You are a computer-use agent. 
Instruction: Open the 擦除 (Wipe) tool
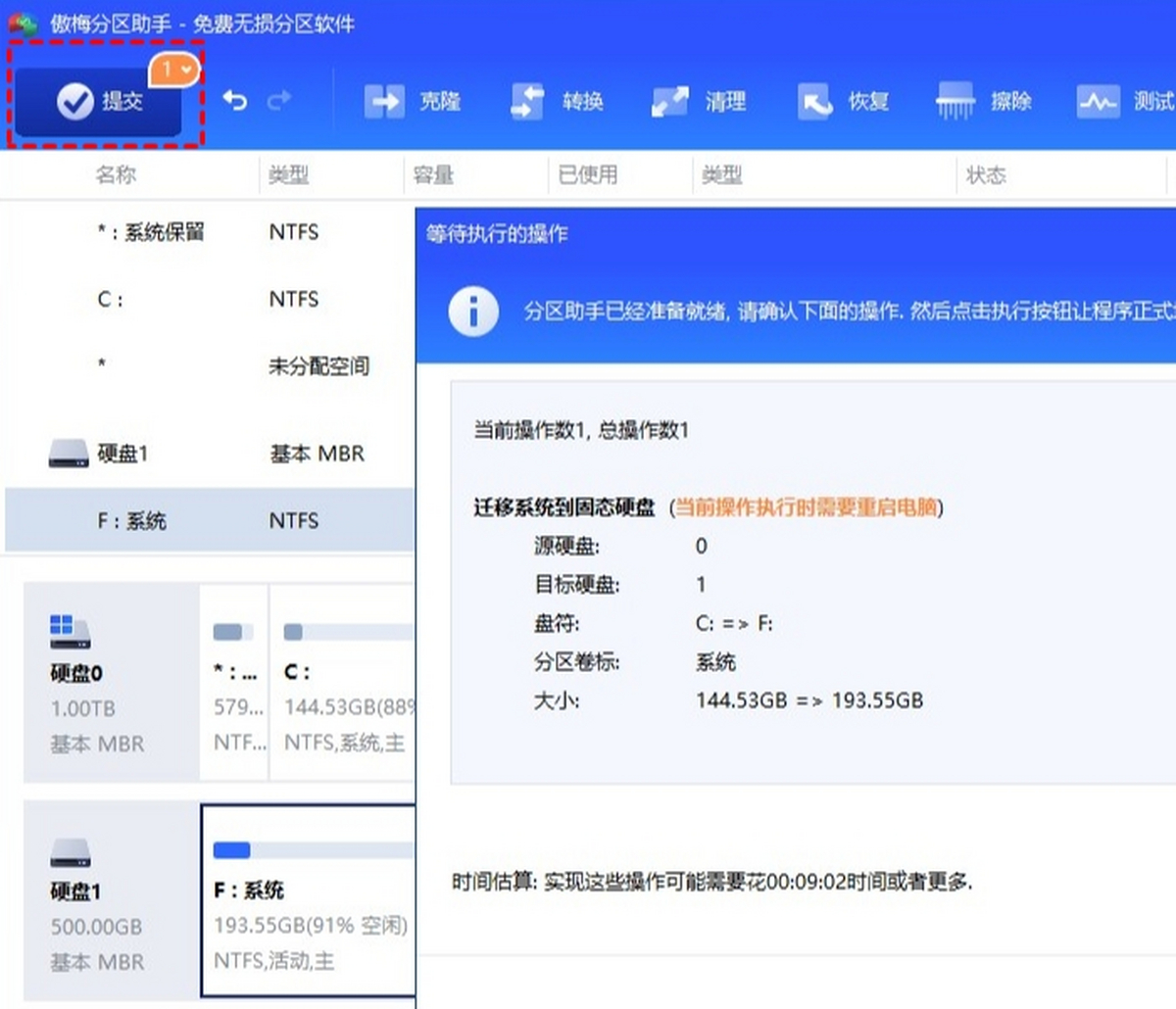(x=984, y=101)
